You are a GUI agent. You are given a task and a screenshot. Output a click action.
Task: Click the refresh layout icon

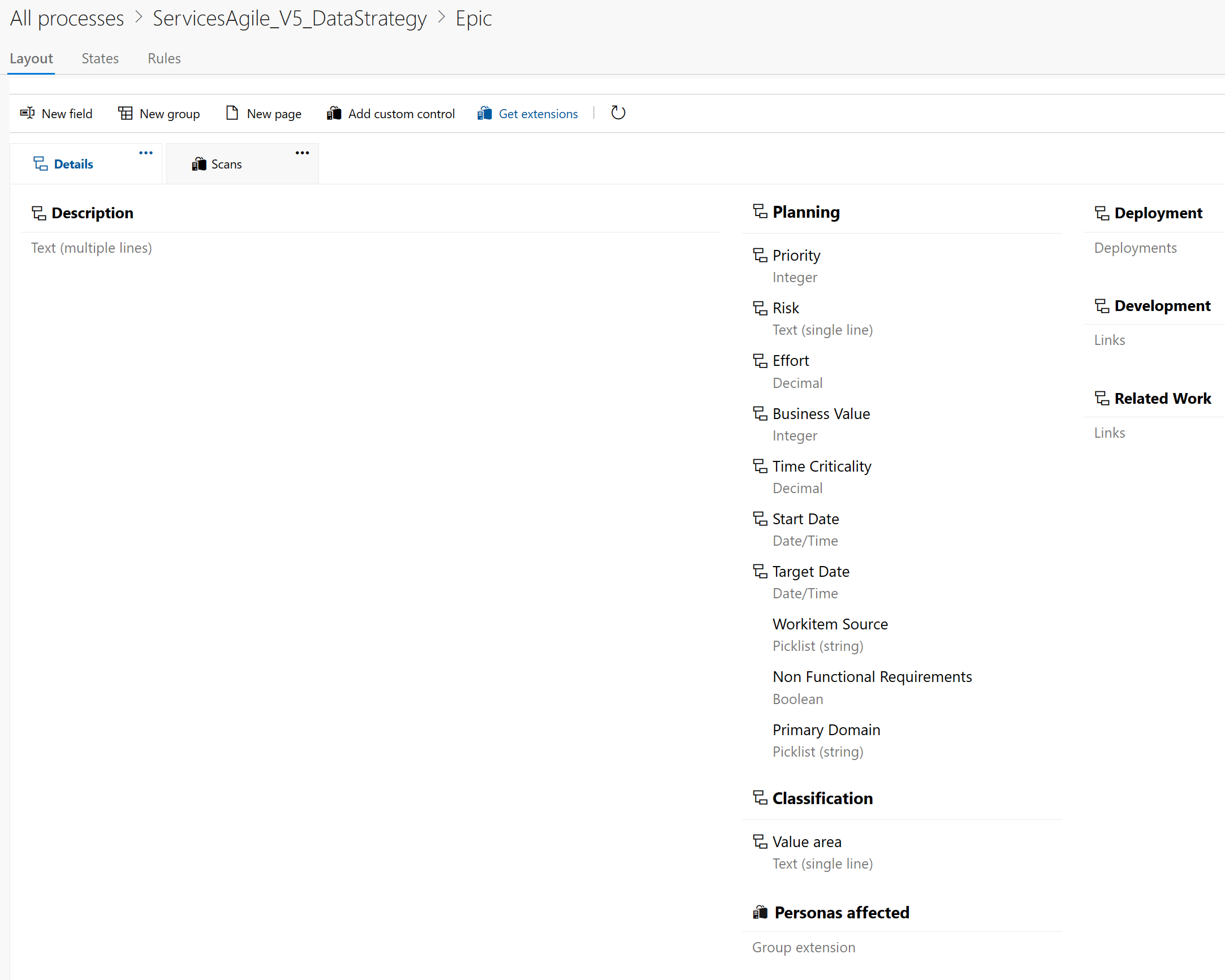(x=618, y=113)
